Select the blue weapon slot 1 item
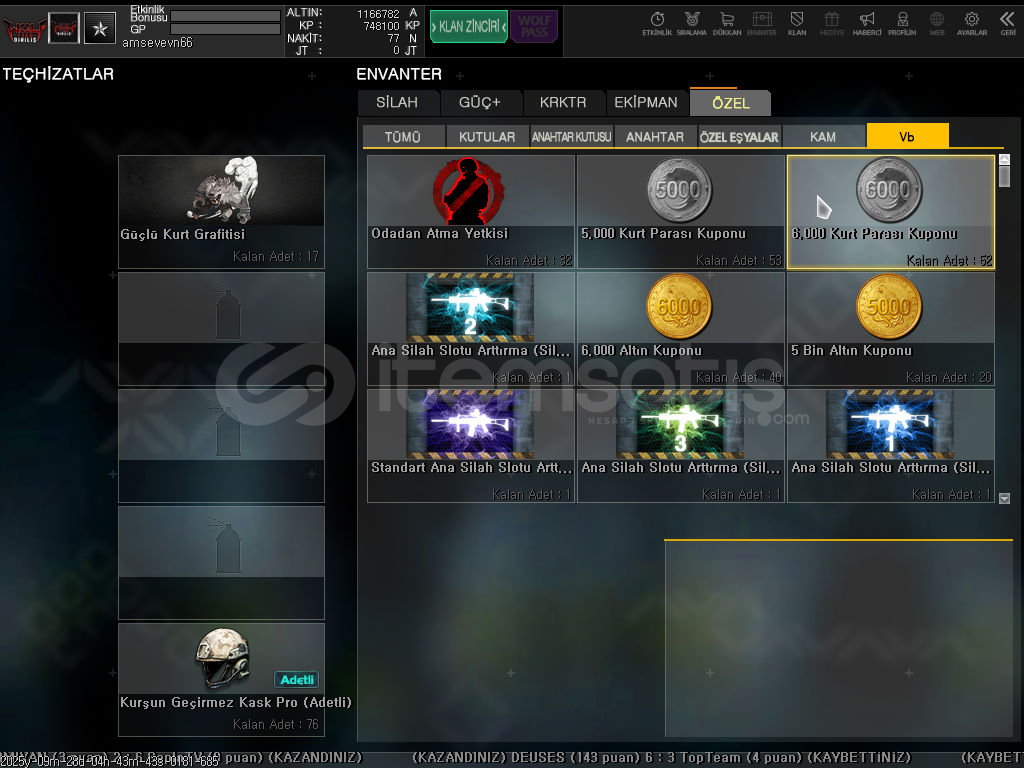1024x768 pixels. [x=891, y=446]
